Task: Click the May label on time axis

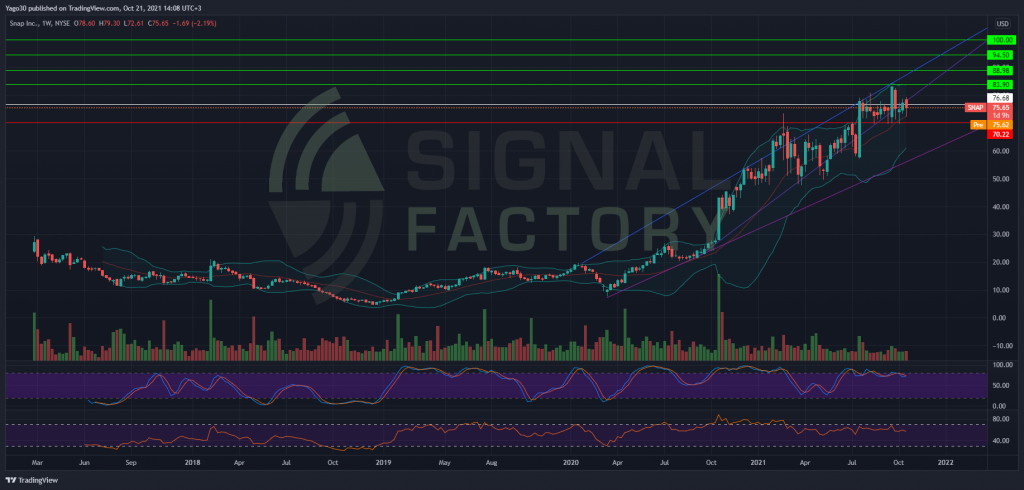Action: click(445, 463)
